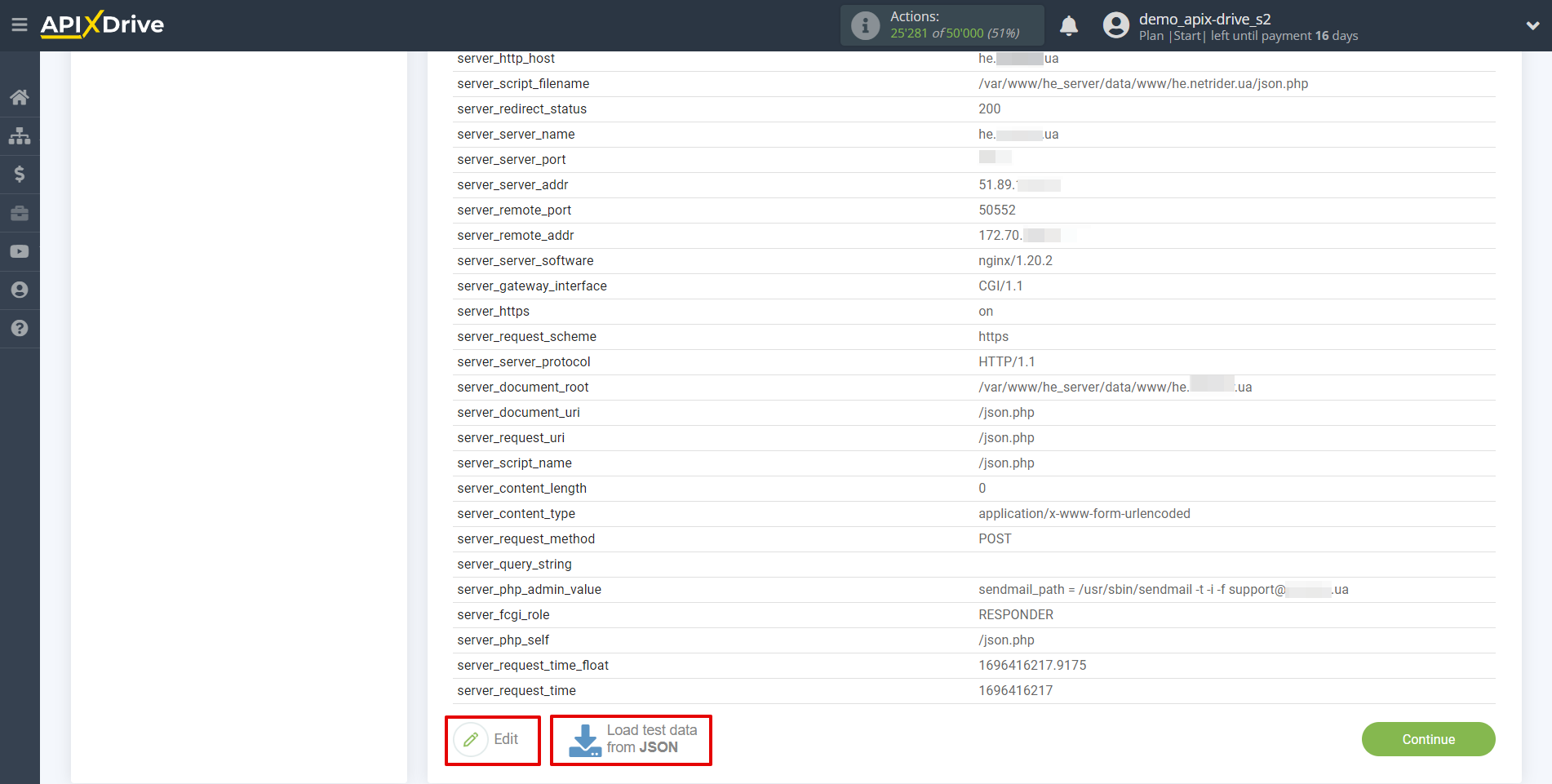Image resolution: width=1552 pixels, height=784 pixels.
Task: Click the demo_apix-drive_s2 account name
Action: click(1204, 19)
